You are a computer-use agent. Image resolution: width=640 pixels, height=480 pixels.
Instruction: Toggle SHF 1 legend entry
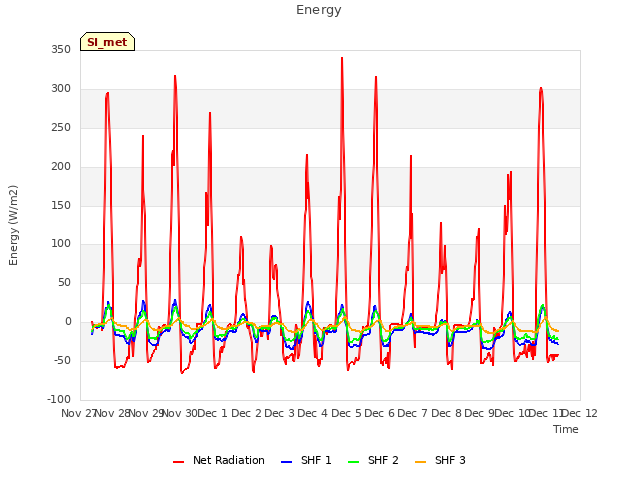(306, 460)
